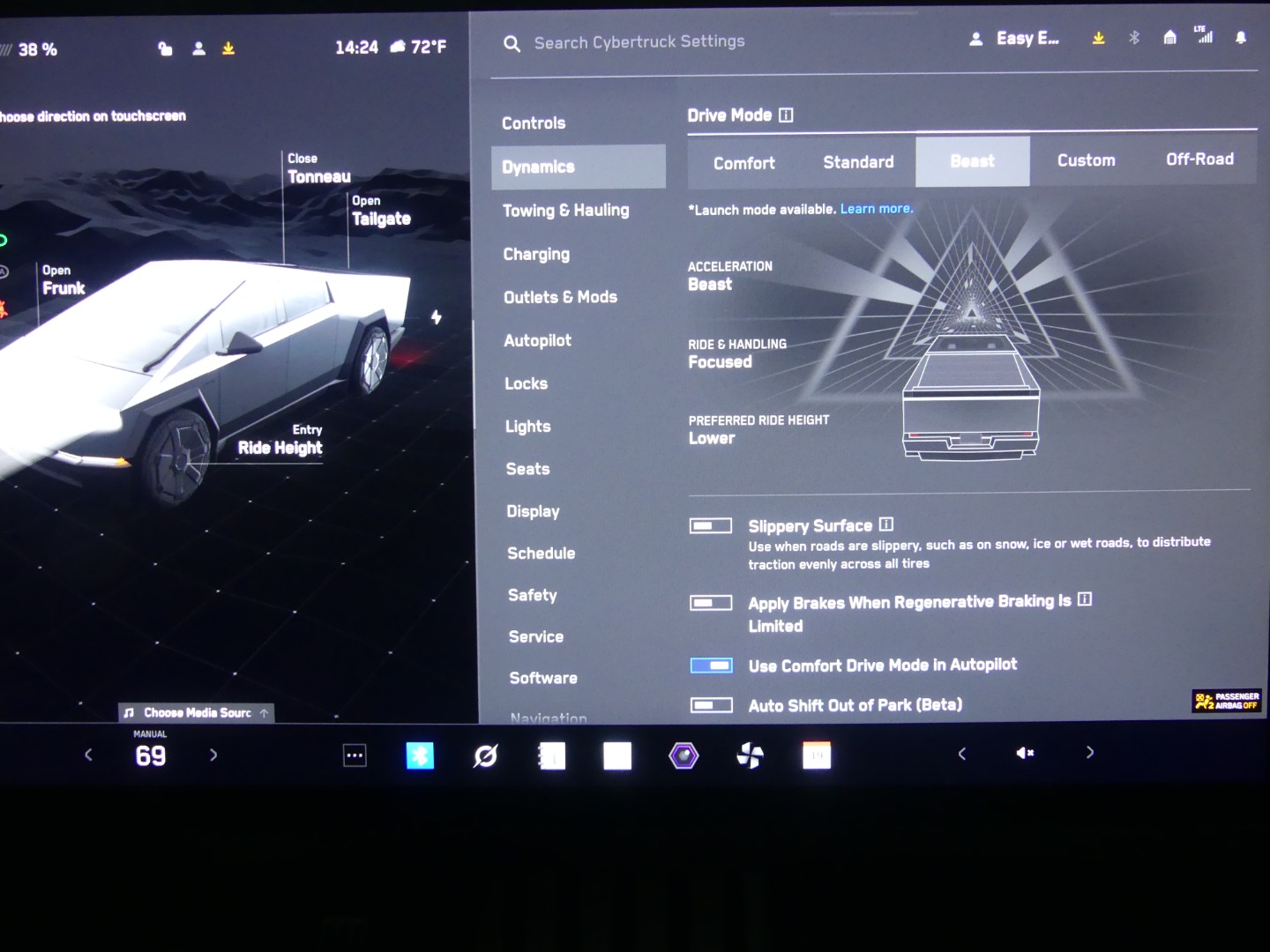This screenshot has height=952, width=1270.
Task: Tap the HomeLink garage icon in header
Action: (1169, 37)
